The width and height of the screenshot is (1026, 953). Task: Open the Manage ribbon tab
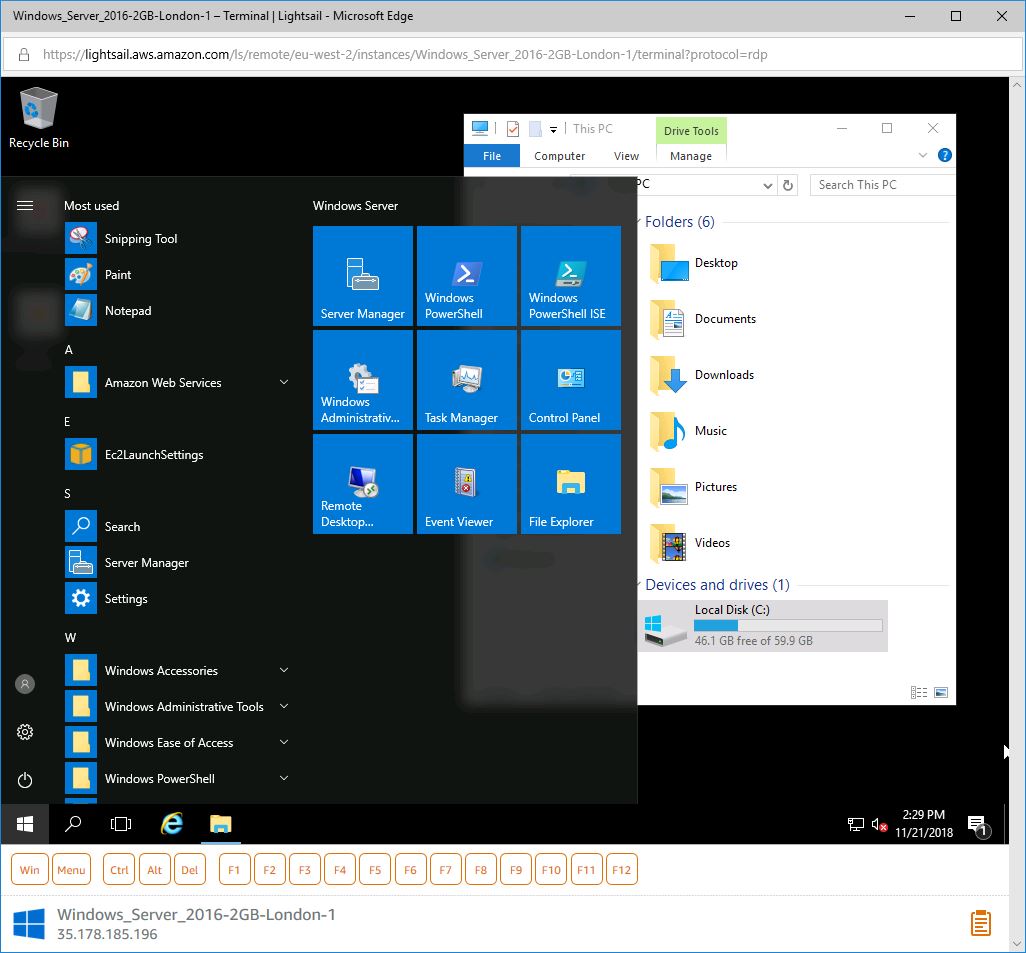point(691,156)
